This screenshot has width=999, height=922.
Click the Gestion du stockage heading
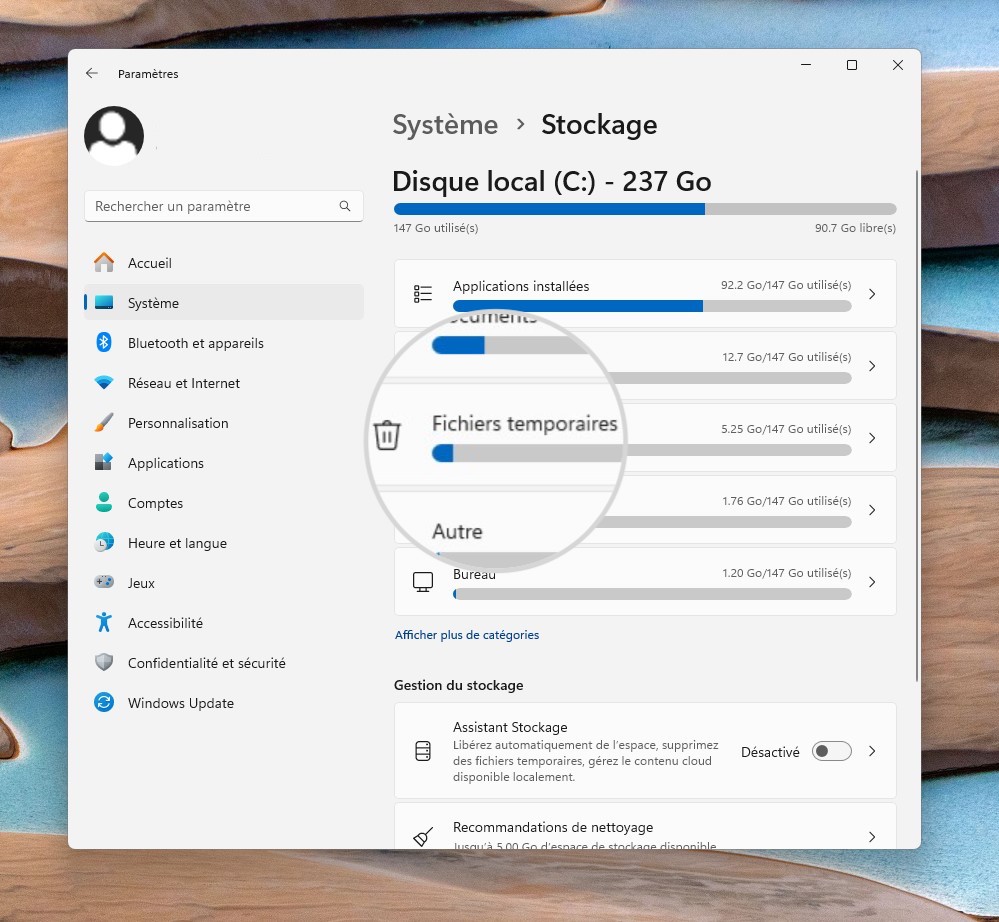tap(458, 685)
